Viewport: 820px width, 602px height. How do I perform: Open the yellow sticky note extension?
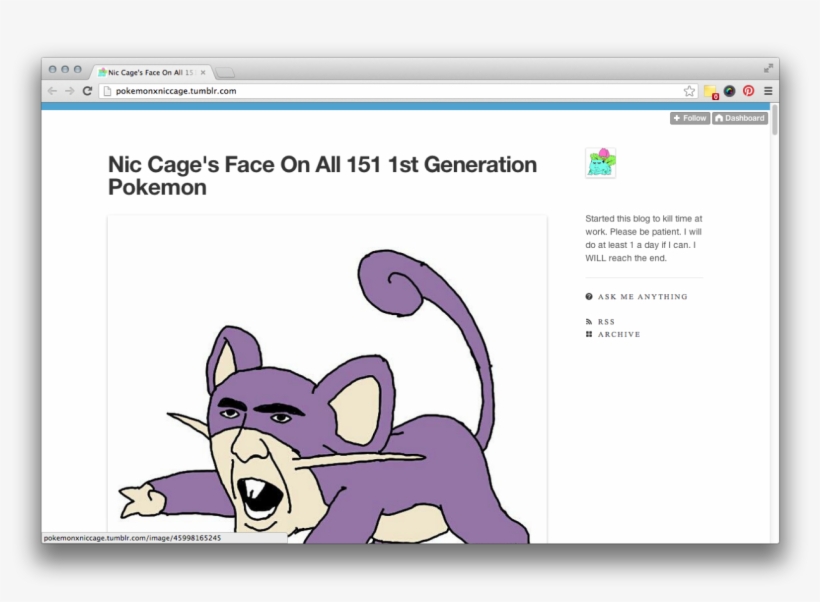[x=711, y=92]
